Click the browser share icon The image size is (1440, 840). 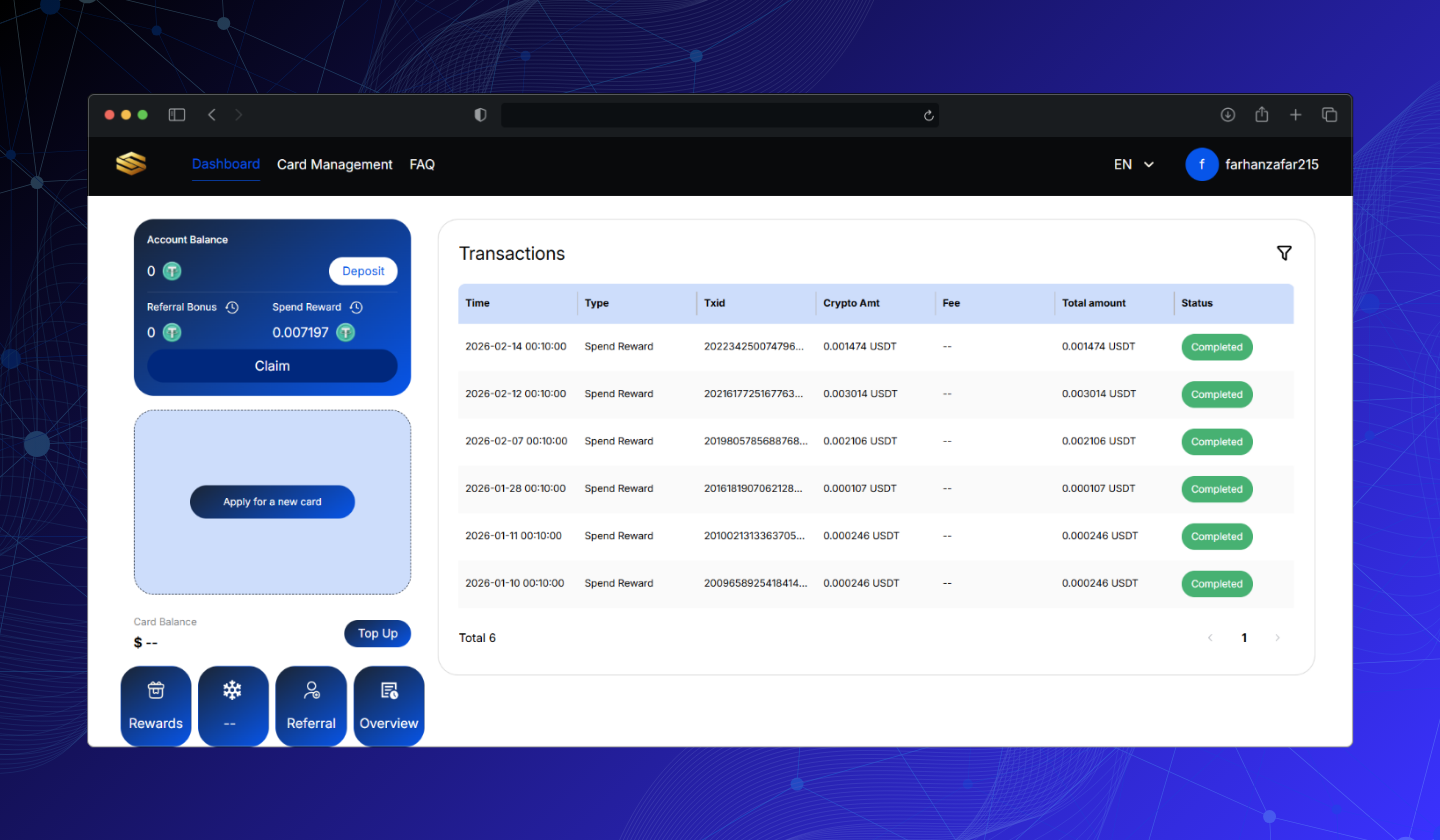1262,115
